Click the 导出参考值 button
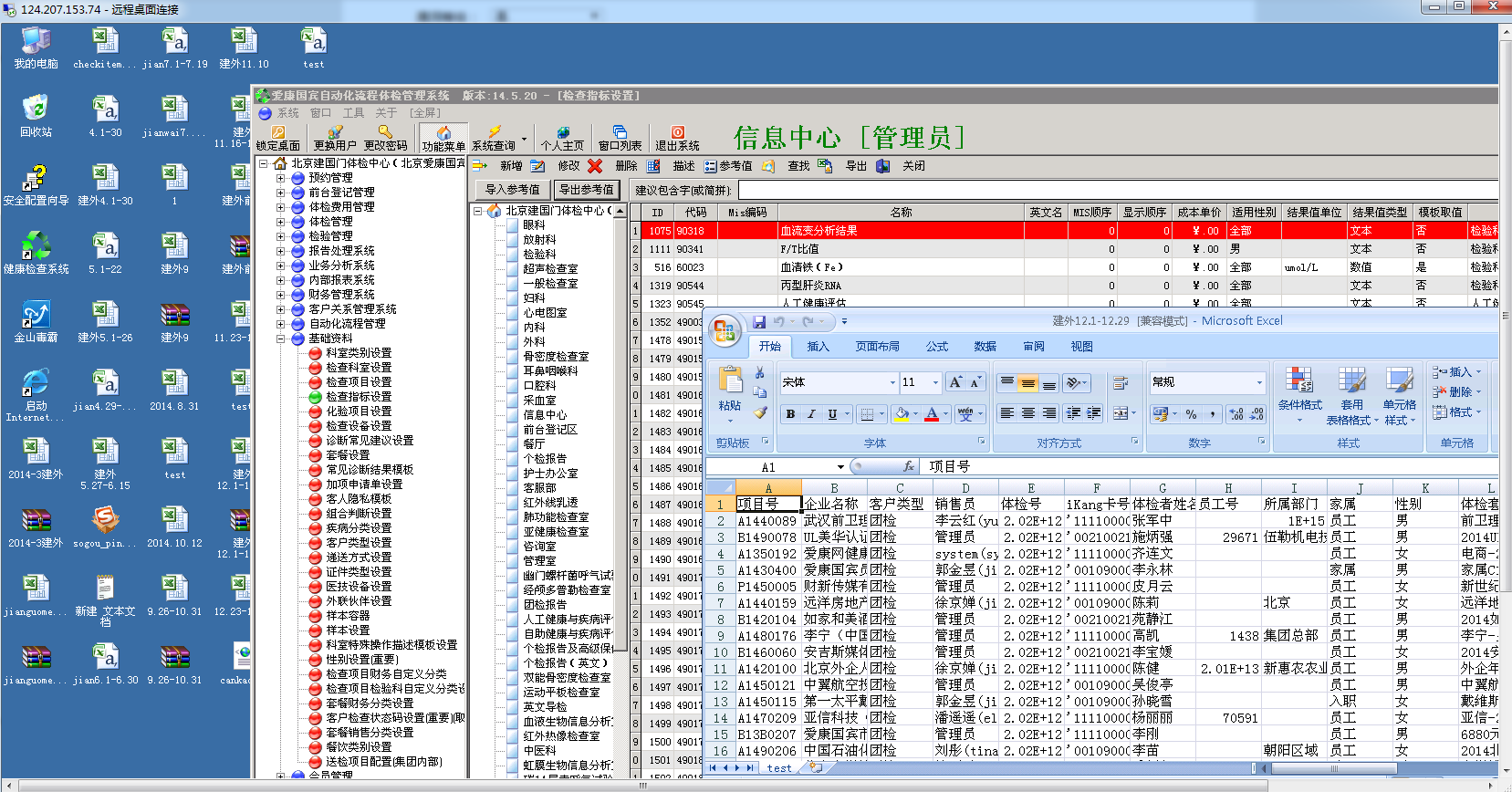1512x792 pixels. pos(586,190)
